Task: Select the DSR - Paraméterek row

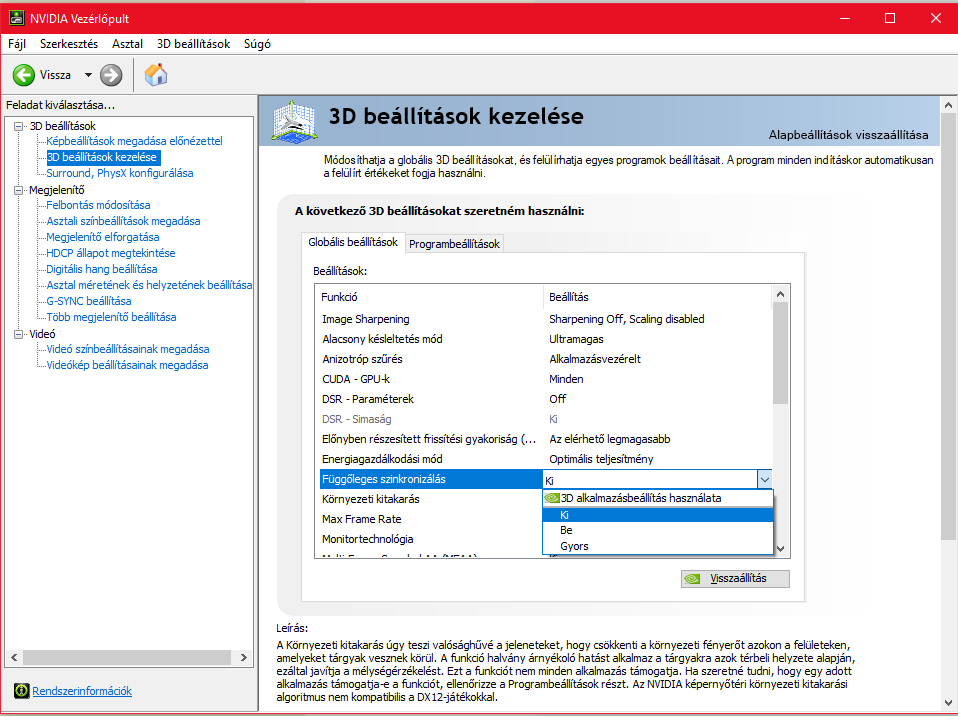Action: tap(546, 399)
